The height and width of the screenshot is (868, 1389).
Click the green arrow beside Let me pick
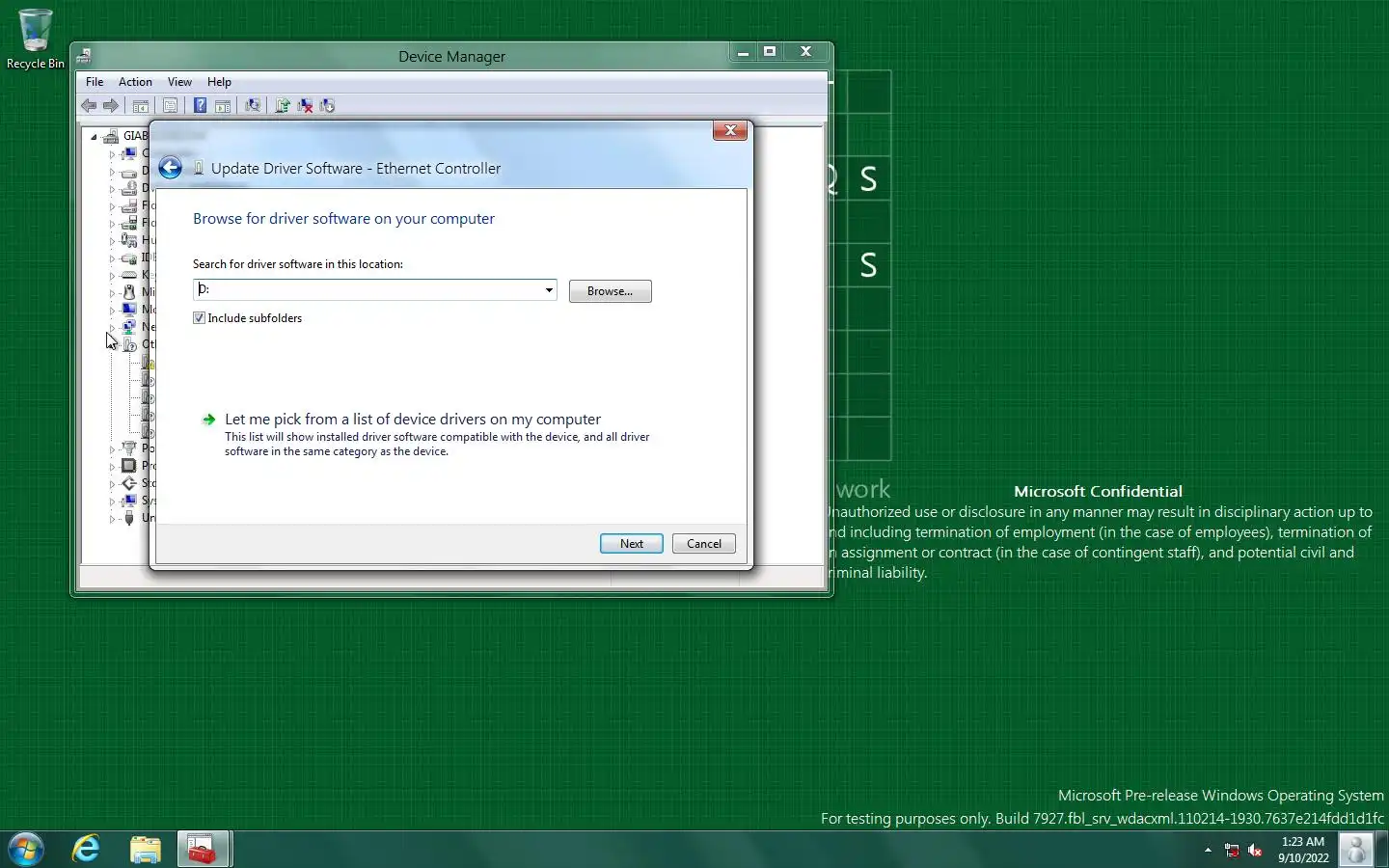tap(208, 420)
